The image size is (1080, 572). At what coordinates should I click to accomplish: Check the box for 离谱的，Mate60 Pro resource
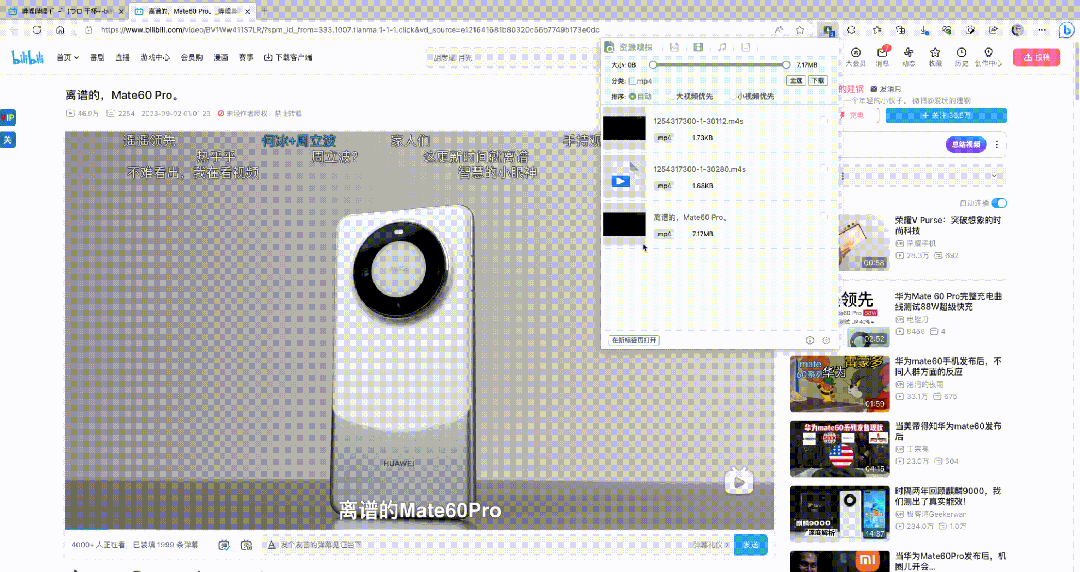(824, 217)
